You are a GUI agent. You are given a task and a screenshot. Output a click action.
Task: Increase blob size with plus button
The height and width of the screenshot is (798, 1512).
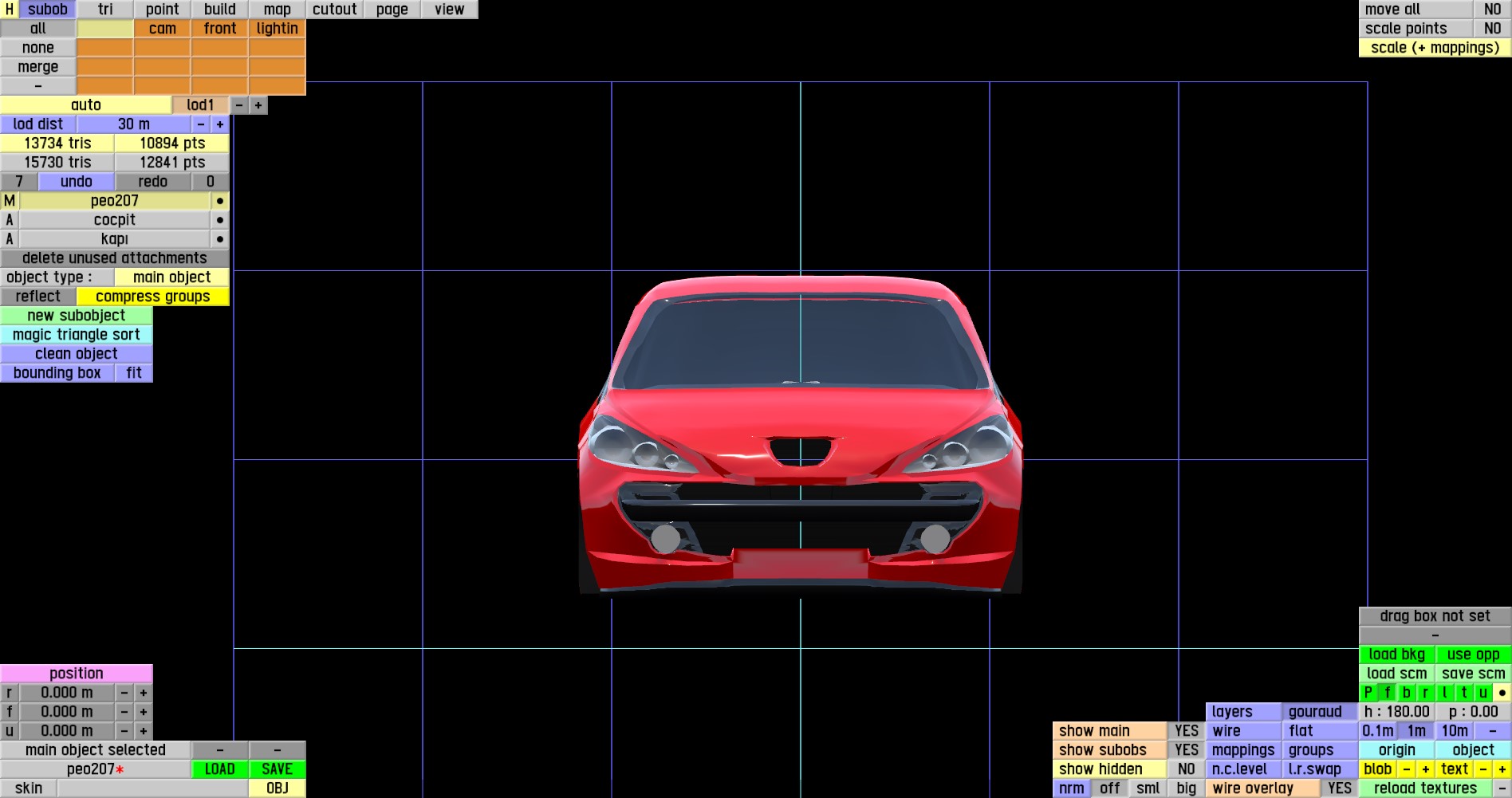pos(1425,769)
